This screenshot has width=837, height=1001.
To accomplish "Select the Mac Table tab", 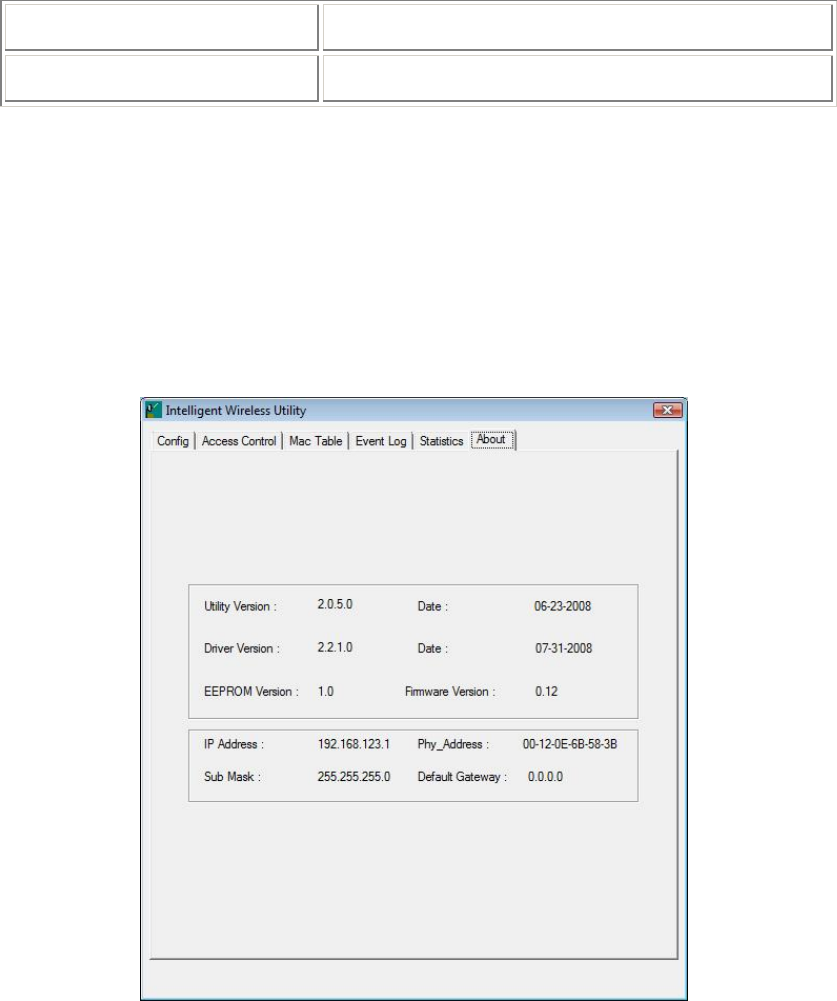I will (315, 441).
